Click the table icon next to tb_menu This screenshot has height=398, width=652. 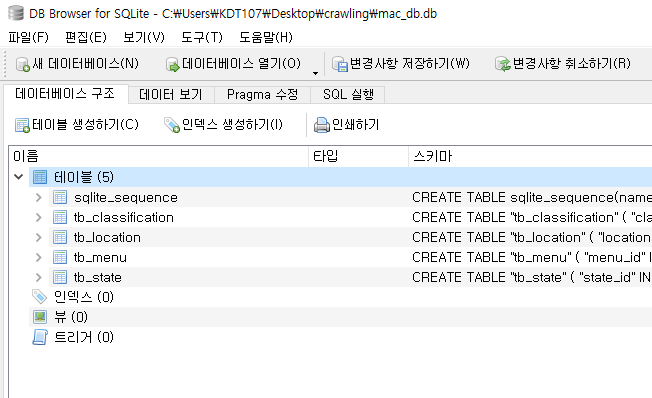click(60, 257)
